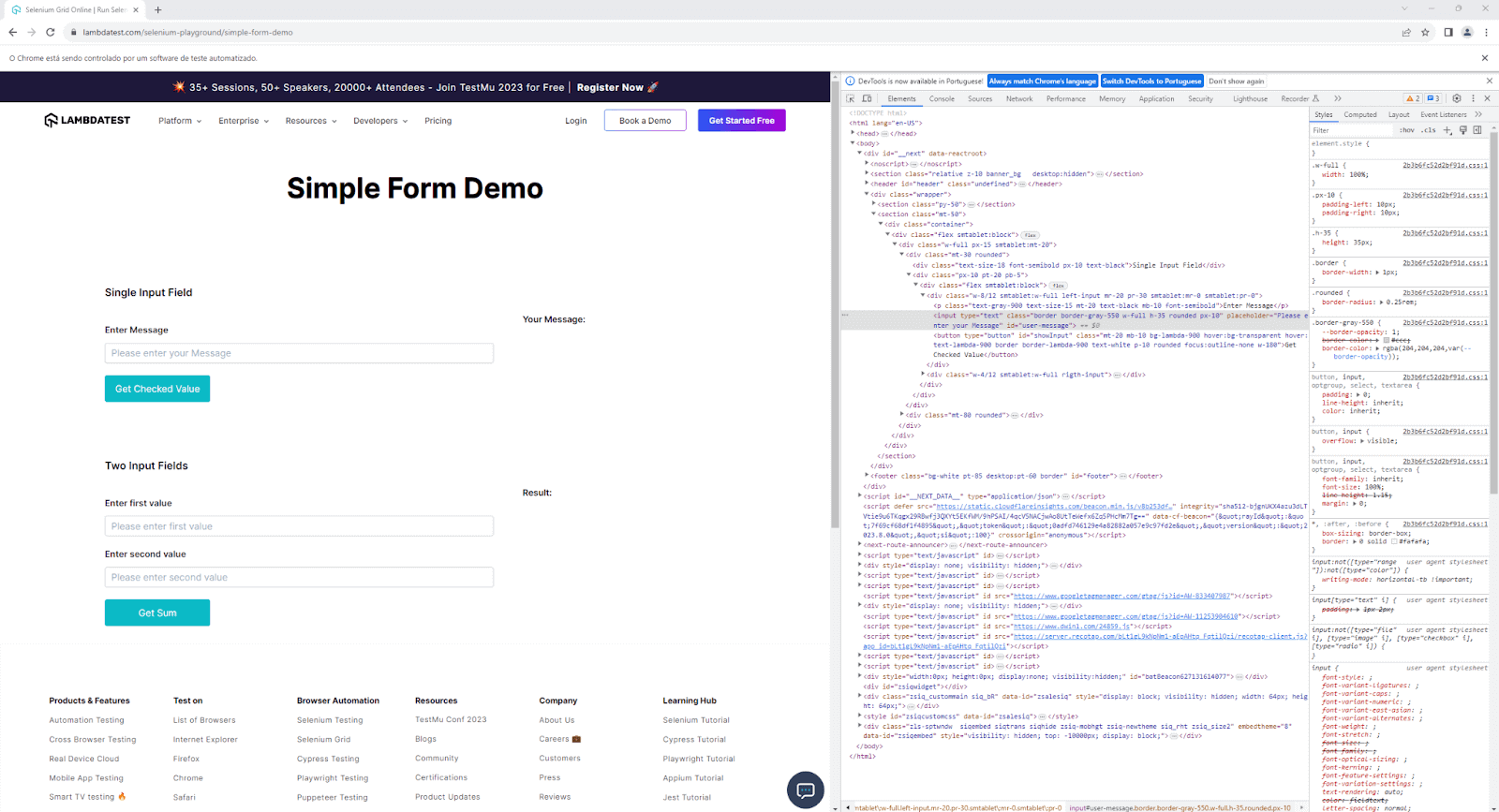1499x812 pixels.
Task: Click the LambdaTest logo
Action: point(87,120)
